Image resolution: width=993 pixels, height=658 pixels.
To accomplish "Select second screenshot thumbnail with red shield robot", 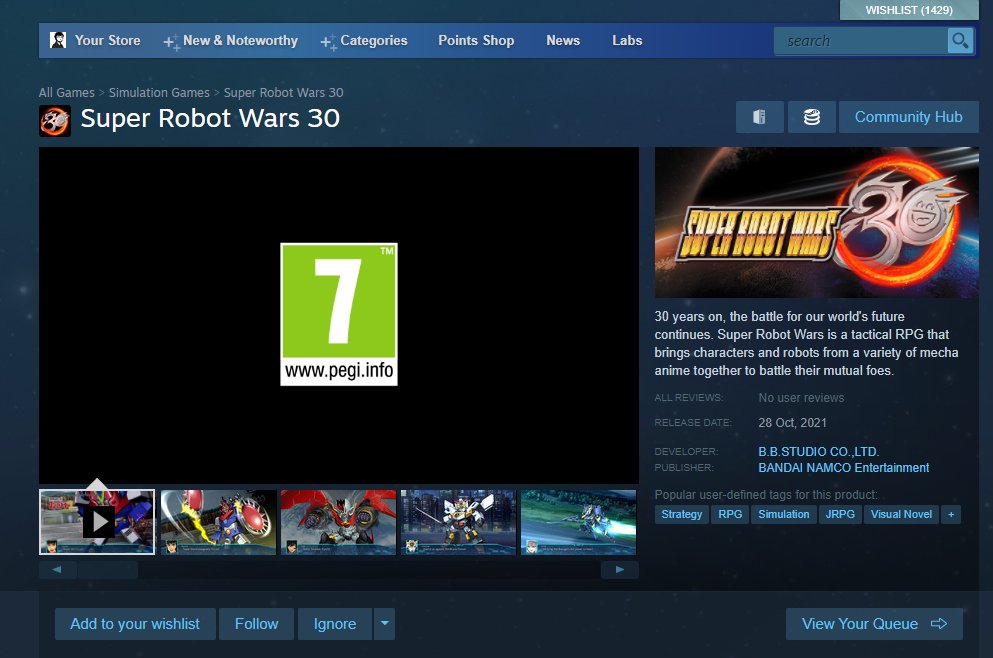I will point(218,522).
